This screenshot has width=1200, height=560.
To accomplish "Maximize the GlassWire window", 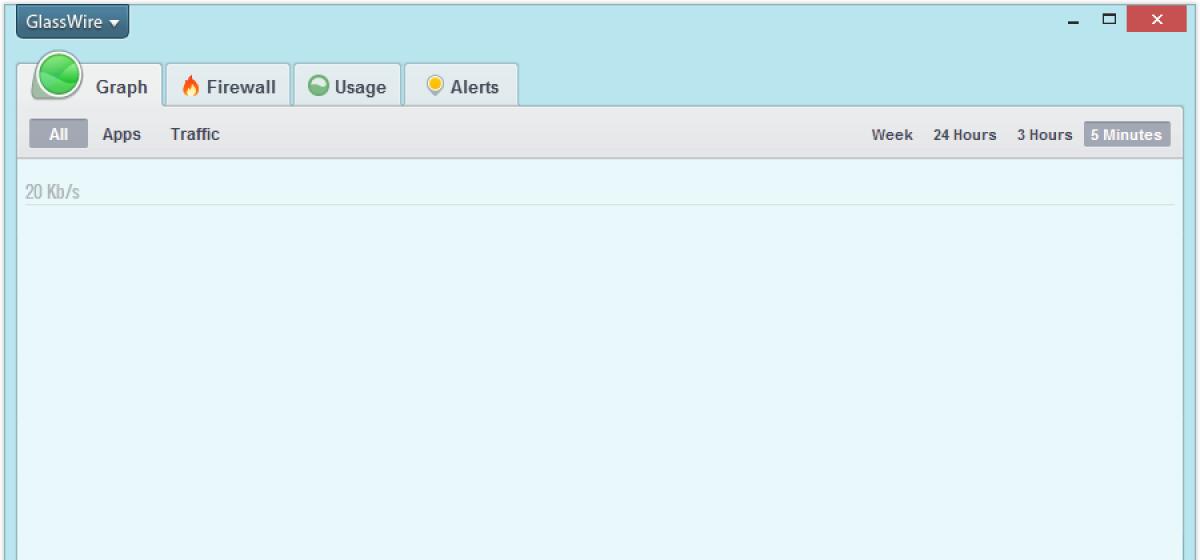I will (x=1109, y=19).
